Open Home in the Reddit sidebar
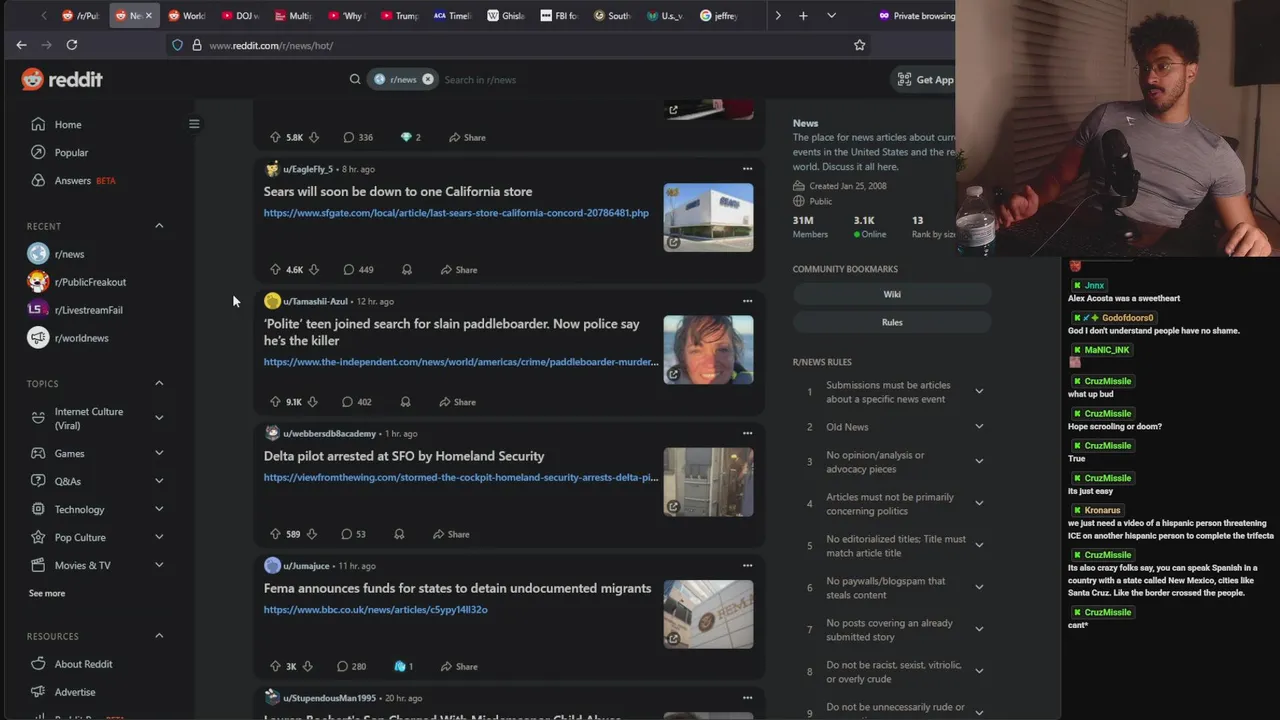The width and height of the screenshot is (1280, 720). (68, 124)
